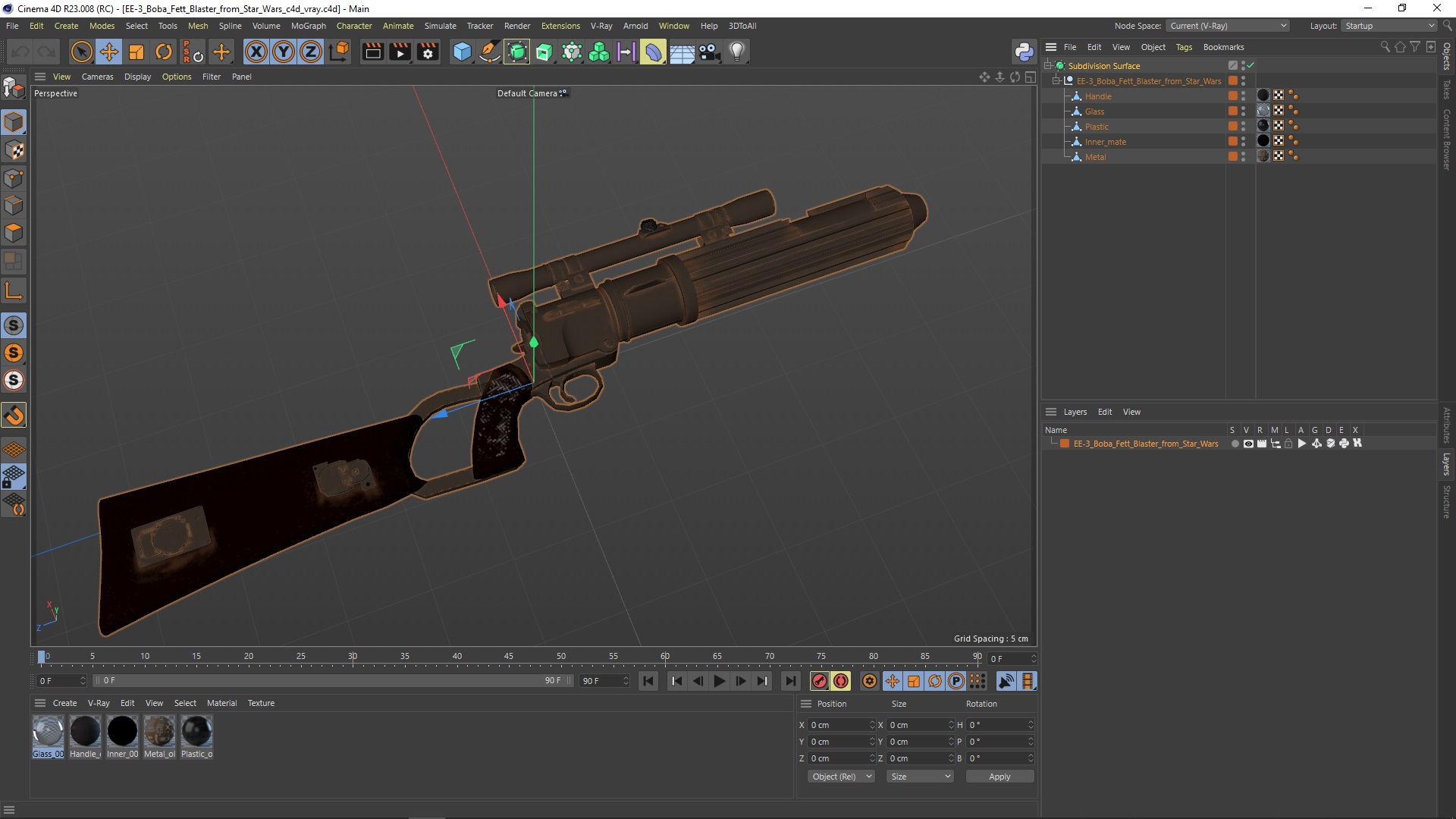Screen dimensions: 1456x819
Task: Toggle Autokeying button
Action: point(841,681)
